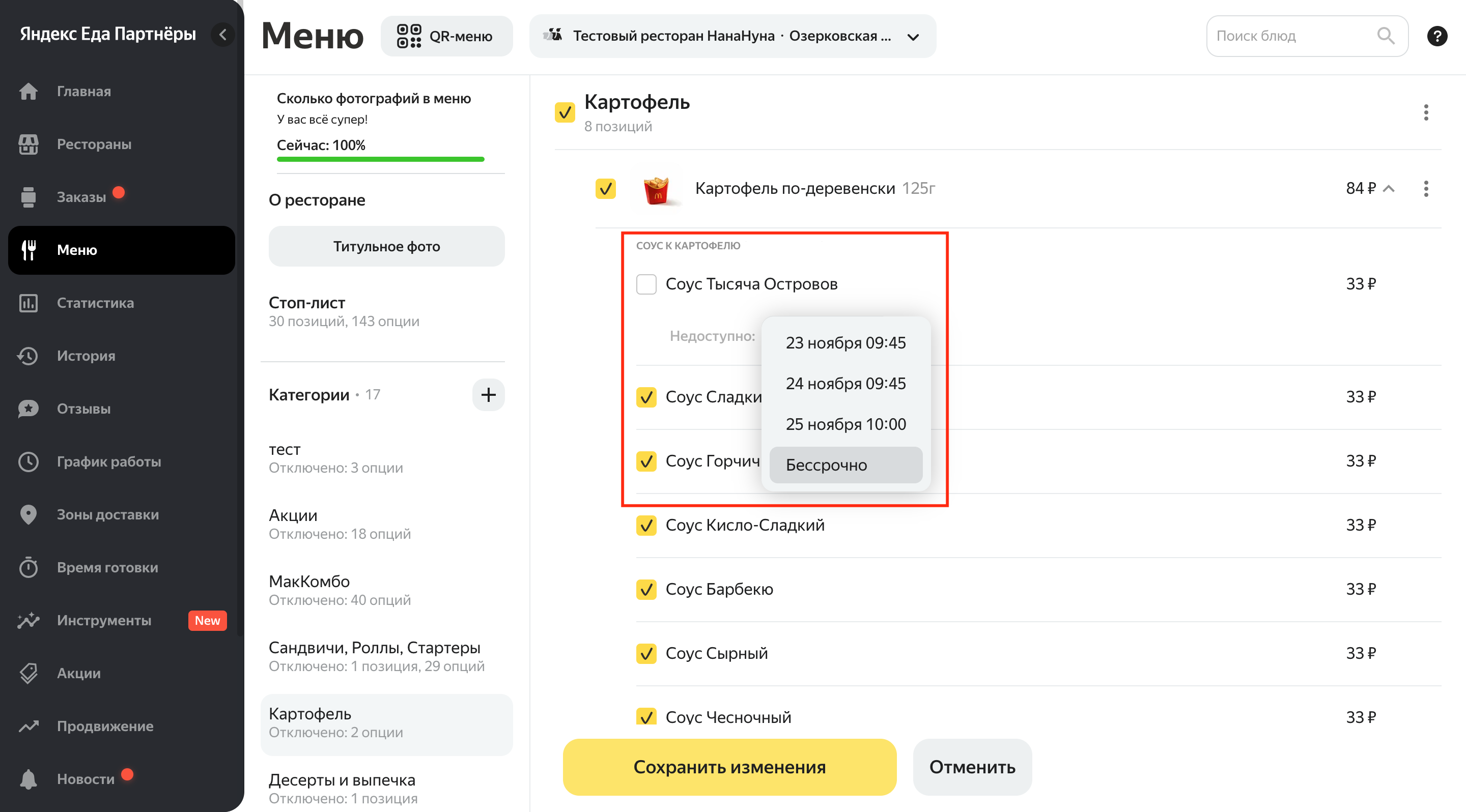This screenshot has width=1466, height=812.
Task: Toggle the Картофель category checkbox
Action: coord(565,112)
